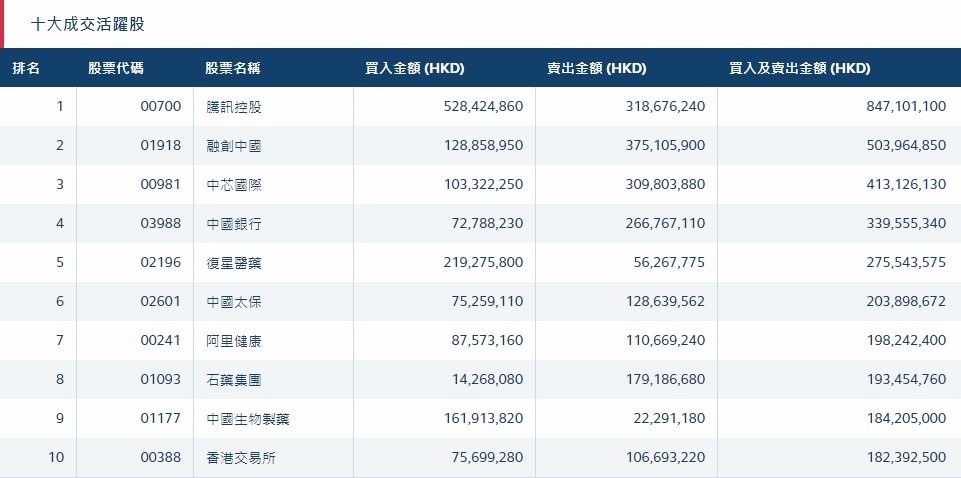
Task: Click the 股票名稱 column header
Action: [x=233, y=69]
